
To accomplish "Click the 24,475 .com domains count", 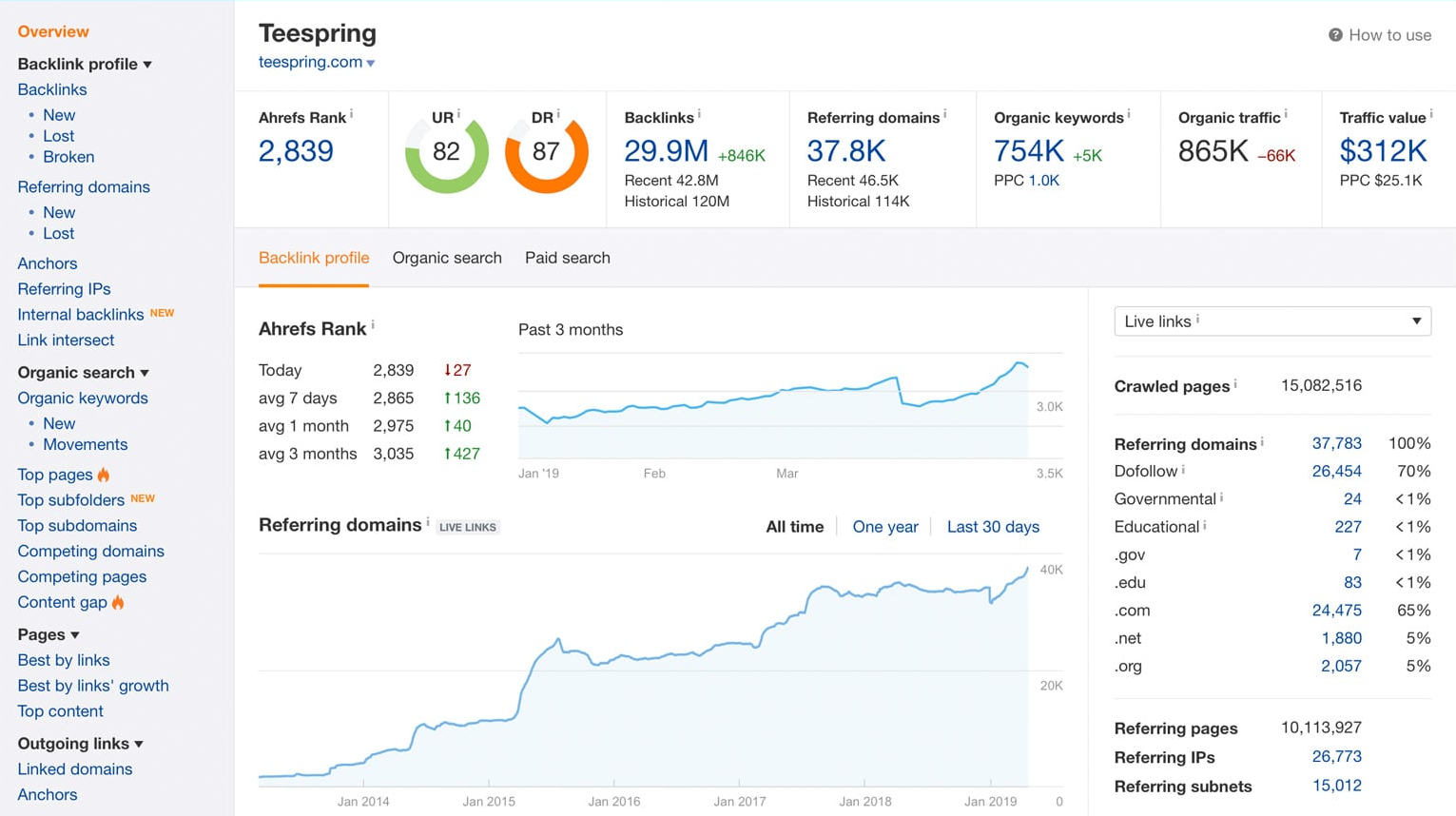I will click(x=1336, y=611).
